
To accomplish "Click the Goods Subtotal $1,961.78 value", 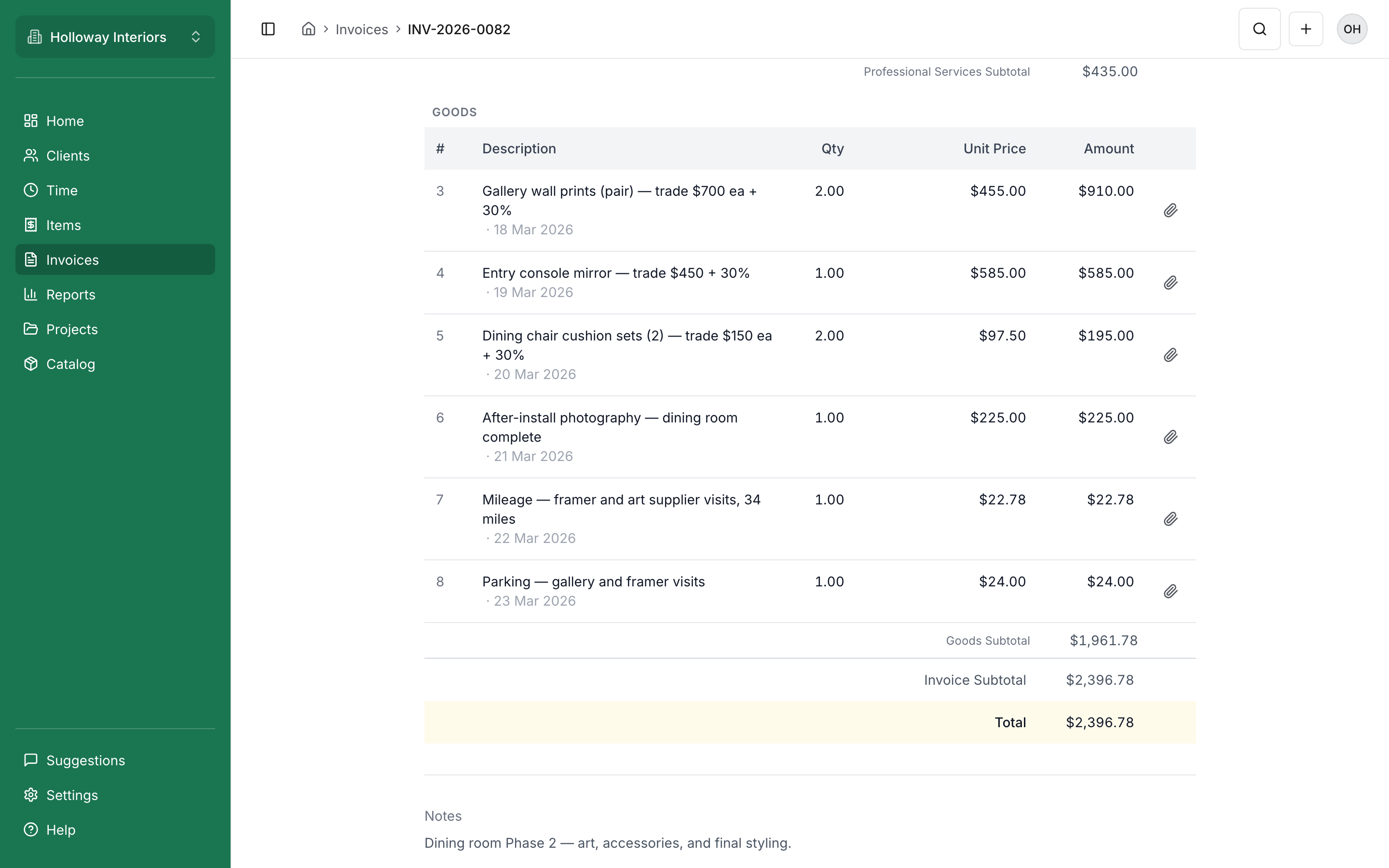I will click(1103, 640).
